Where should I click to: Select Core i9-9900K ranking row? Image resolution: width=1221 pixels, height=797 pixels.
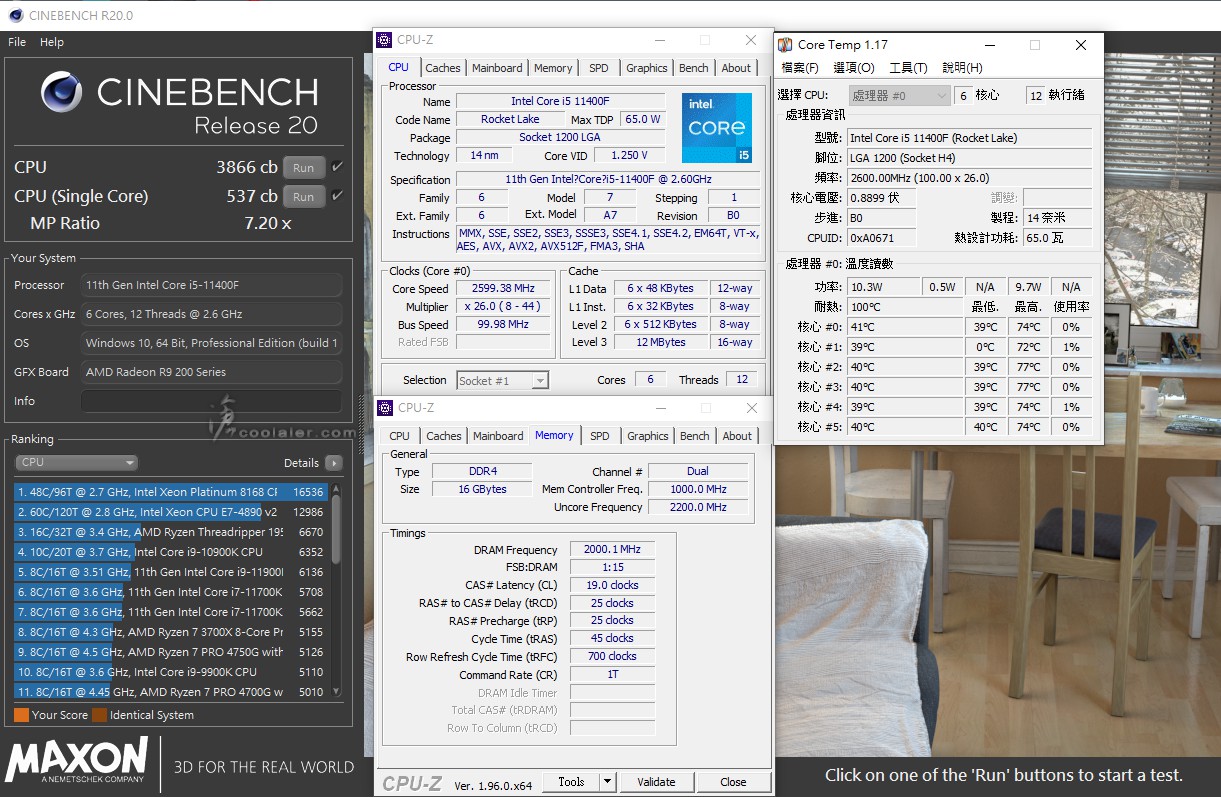(170, 672)
